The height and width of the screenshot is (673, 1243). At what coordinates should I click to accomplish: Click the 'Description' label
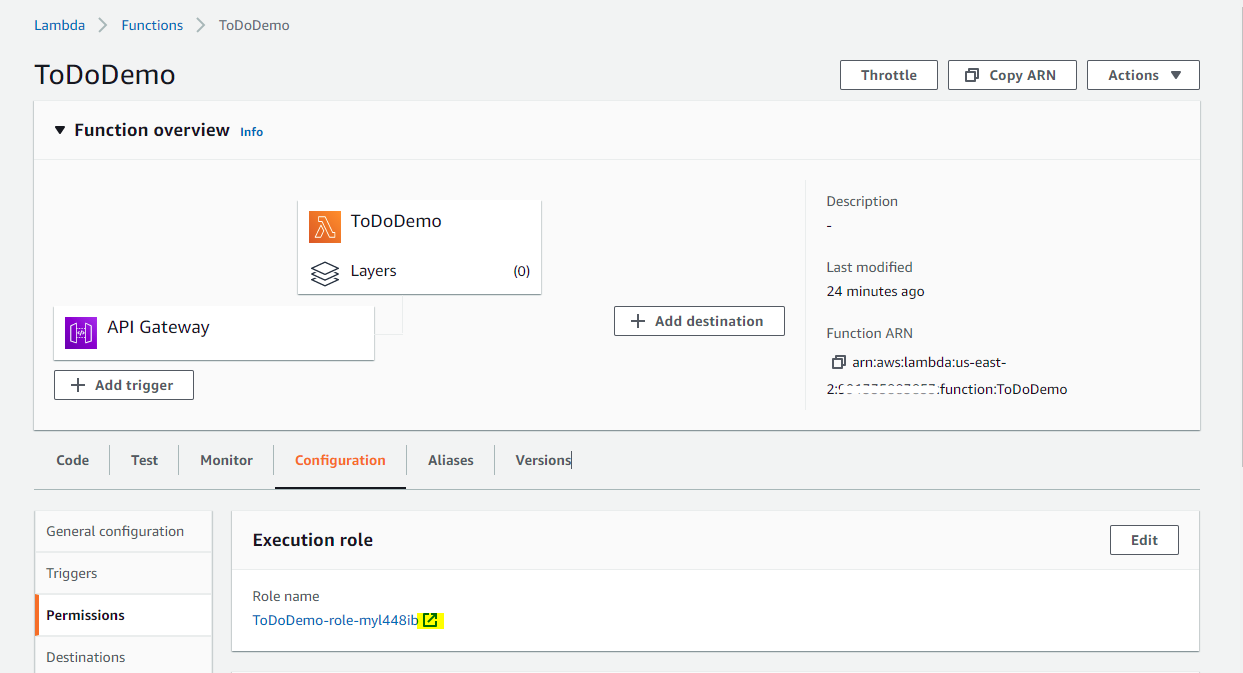(x=862, y=201)
